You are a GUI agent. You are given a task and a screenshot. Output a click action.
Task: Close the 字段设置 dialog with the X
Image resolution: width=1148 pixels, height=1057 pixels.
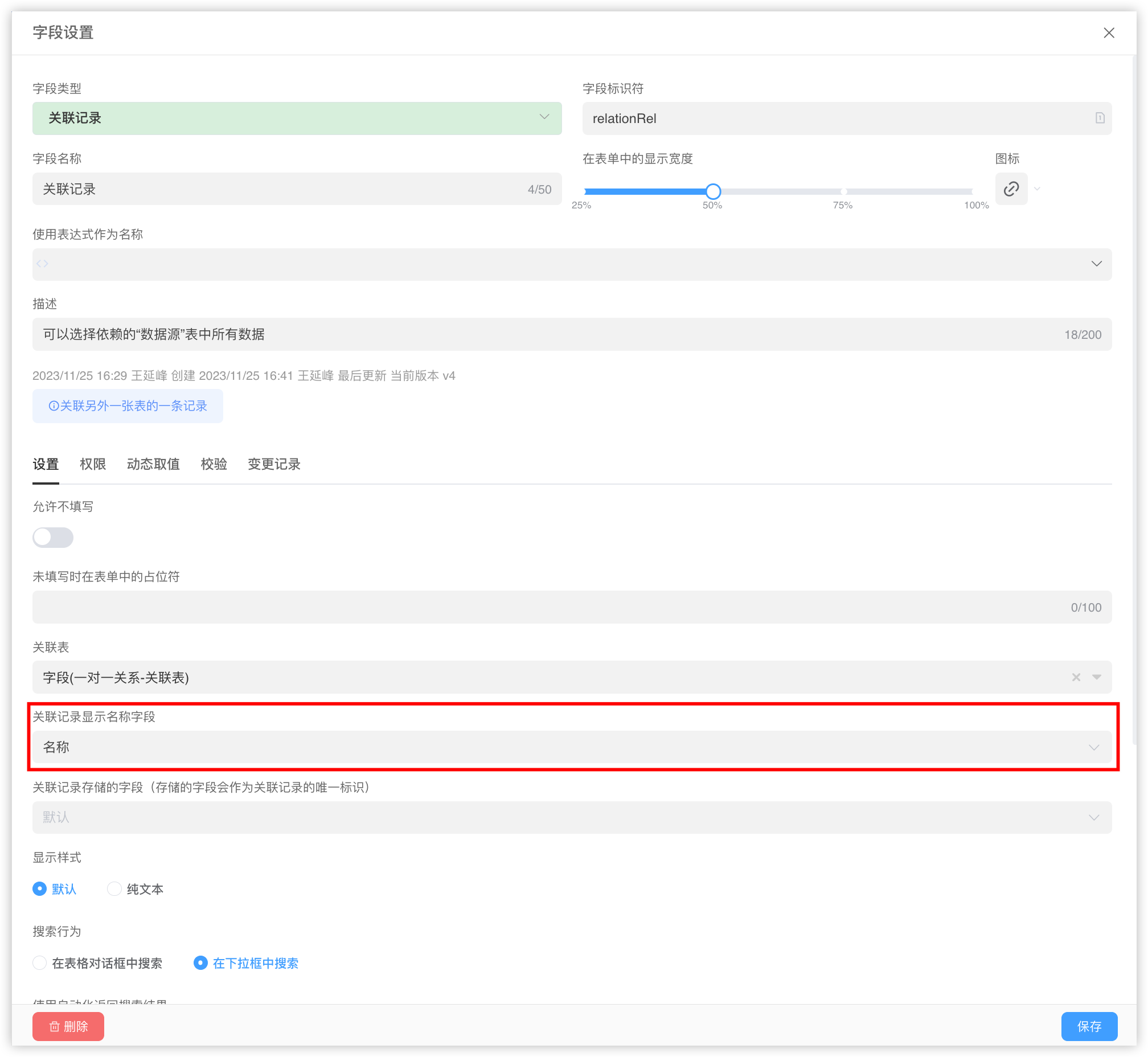[x=1109, y=33]
